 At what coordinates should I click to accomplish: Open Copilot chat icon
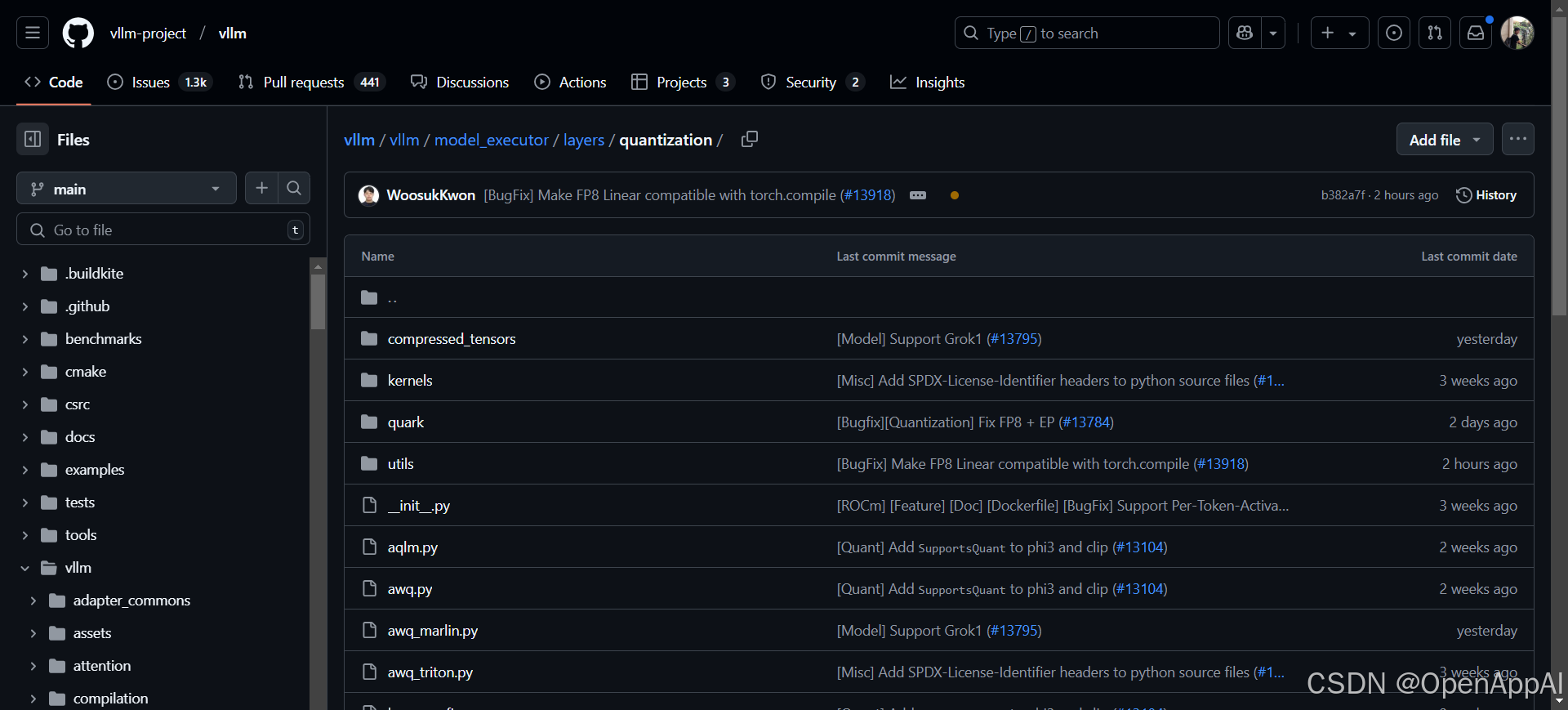[x=1245, y=33]
